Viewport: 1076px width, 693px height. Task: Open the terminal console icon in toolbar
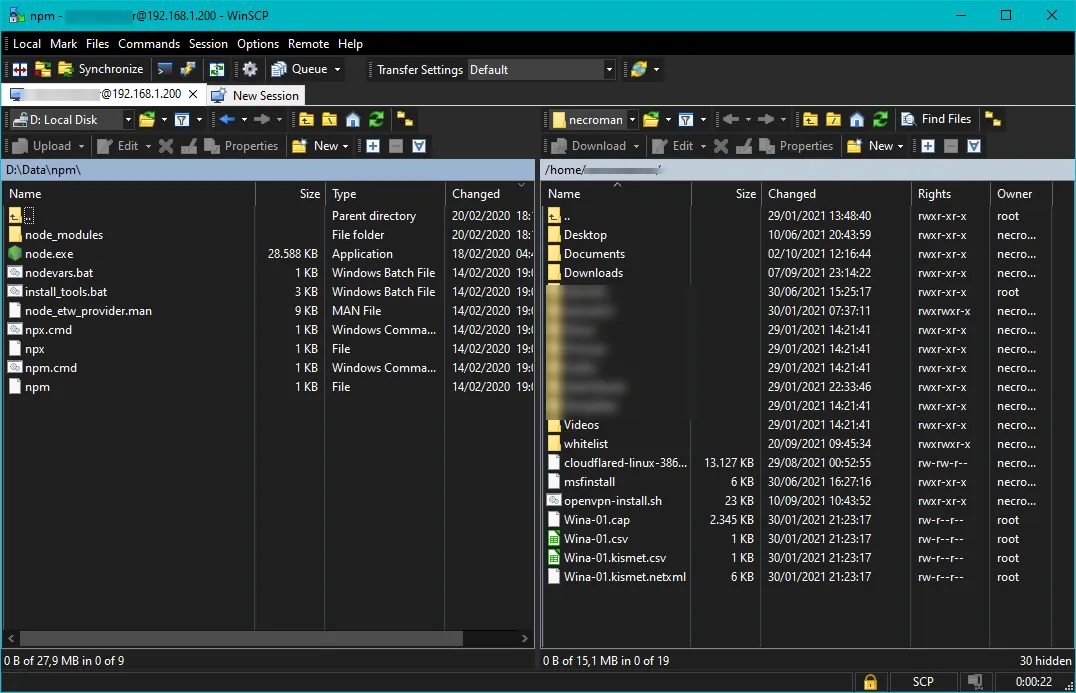pos(165,69)
